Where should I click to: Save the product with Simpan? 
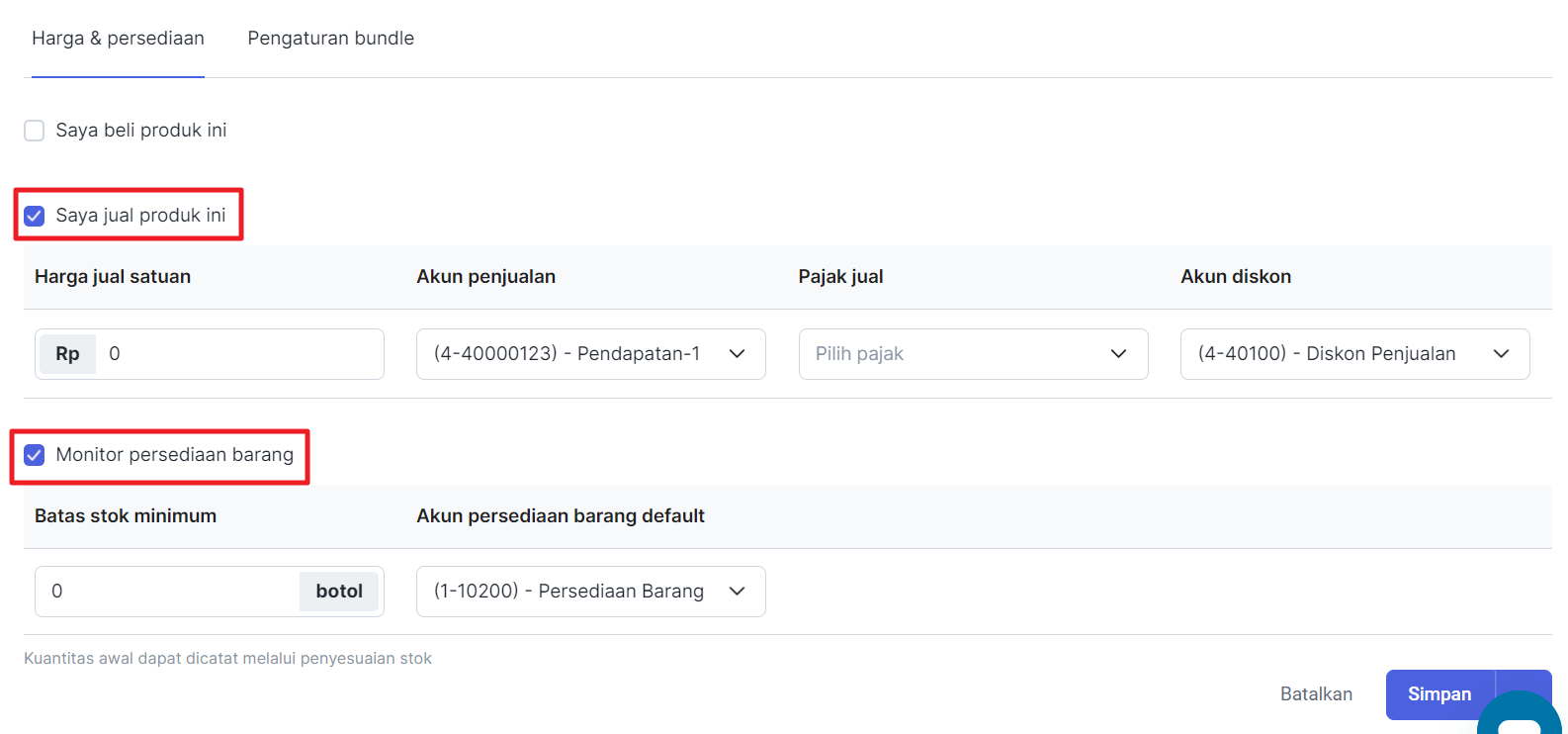click(x=1439, y=694)
